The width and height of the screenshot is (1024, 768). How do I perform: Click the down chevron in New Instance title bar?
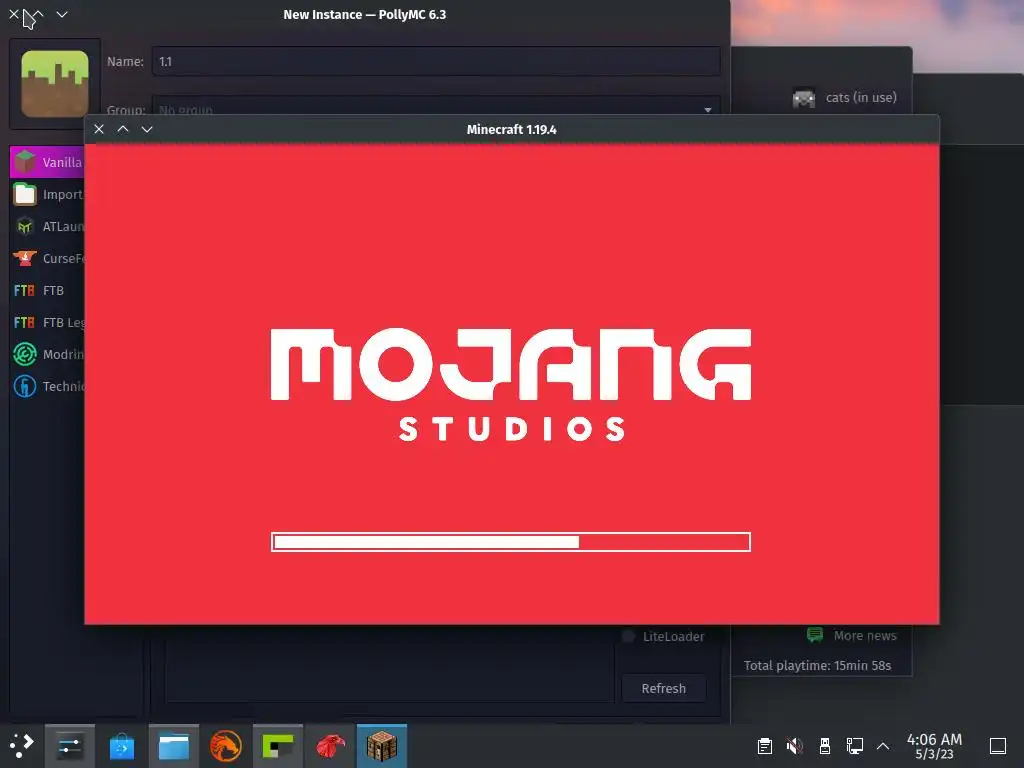point(62,14)
